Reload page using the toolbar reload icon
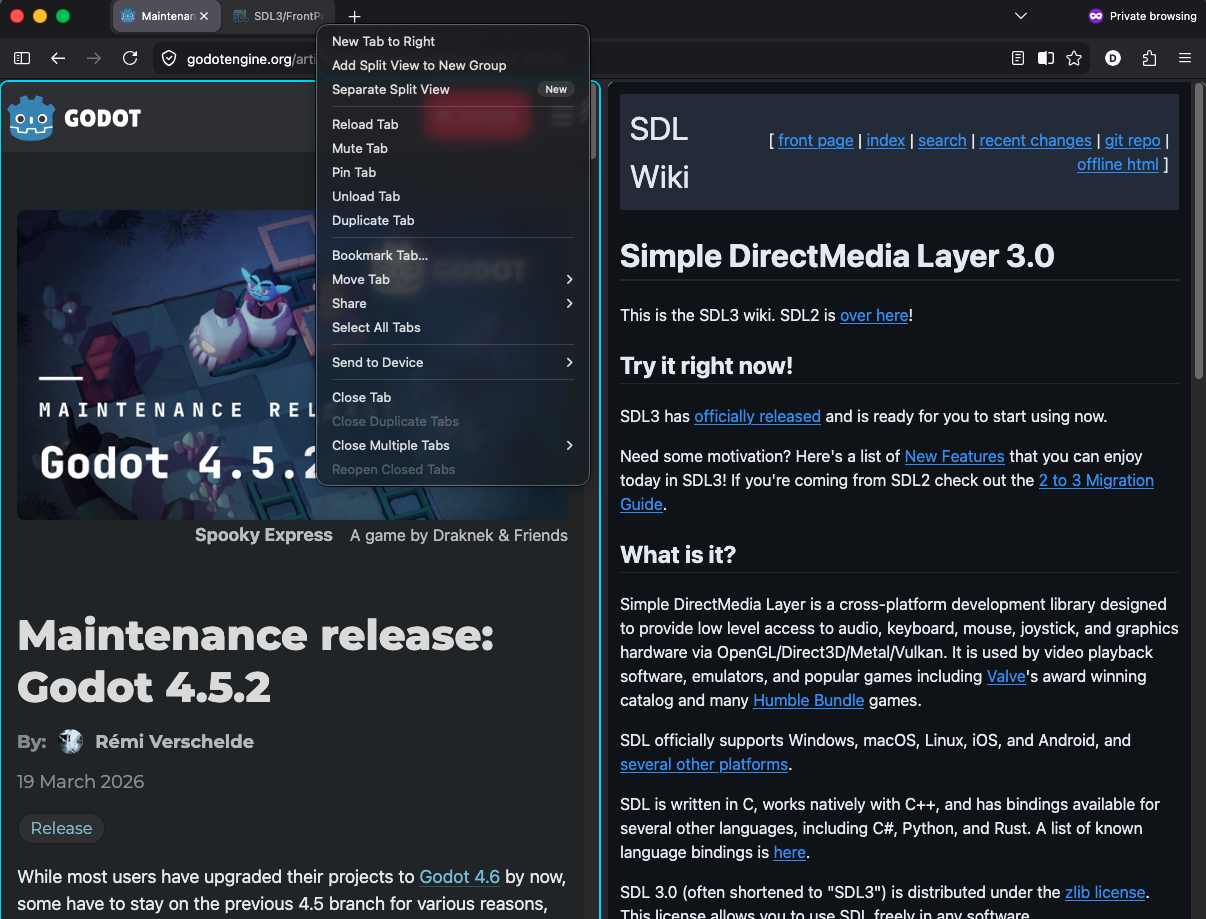 click(130, 59)
